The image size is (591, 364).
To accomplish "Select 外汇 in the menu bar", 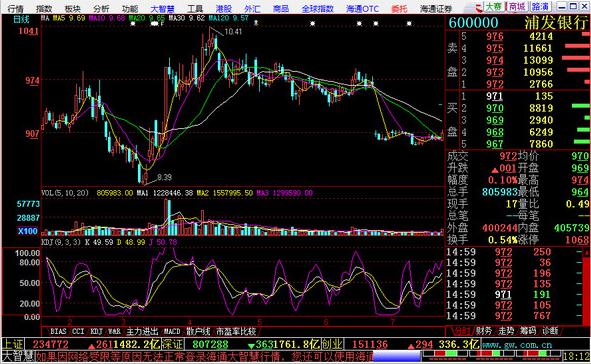I will (252, 8).
